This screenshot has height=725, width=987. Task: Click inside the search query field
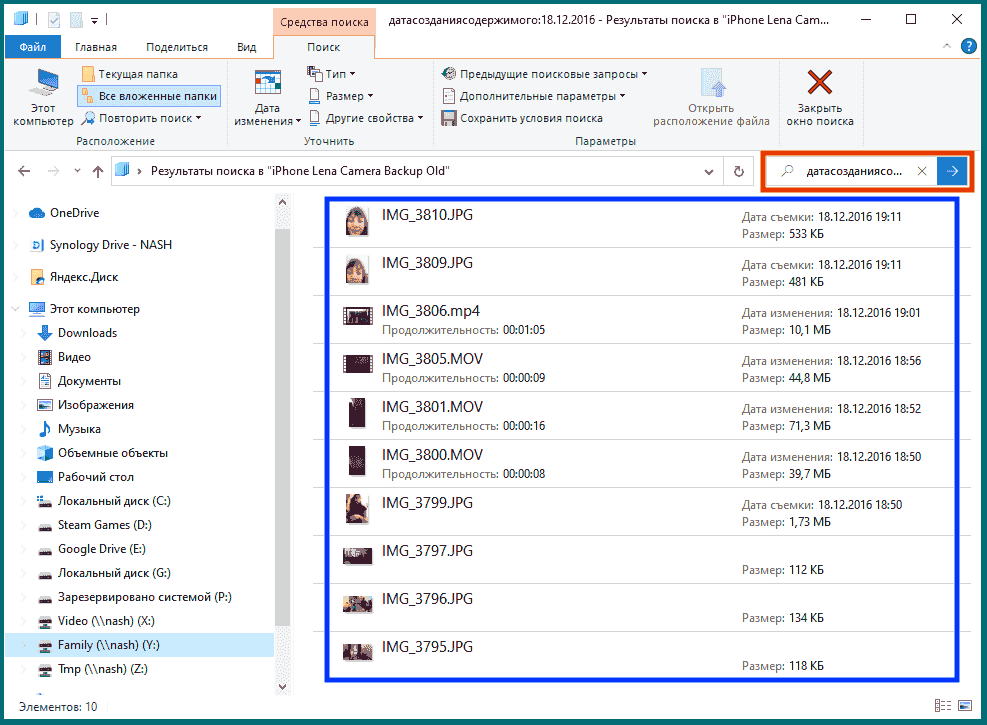click(x=853, y=171)
